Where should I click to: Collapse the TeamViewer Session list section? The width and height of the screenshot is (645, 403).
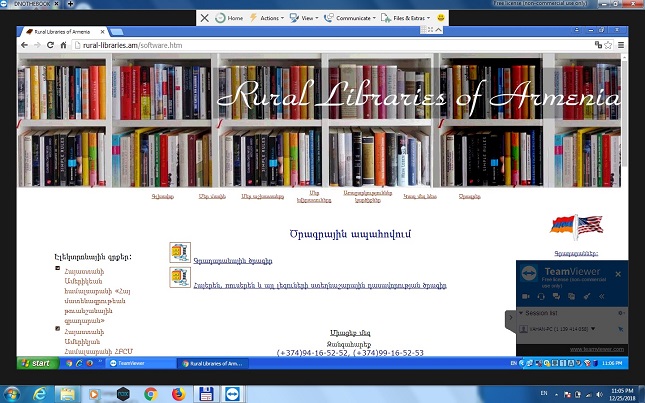point(520,312)
